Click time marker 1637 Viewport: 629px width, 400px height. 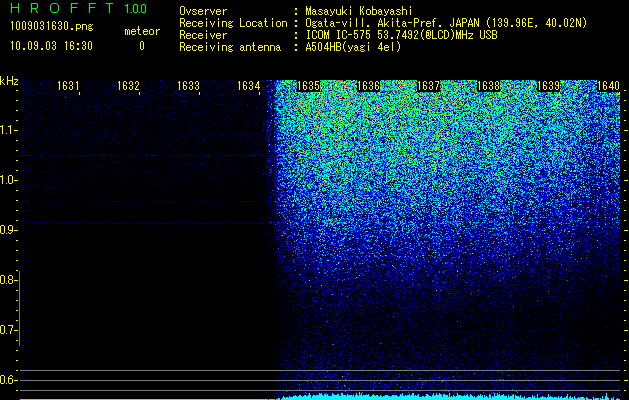pyautogui.click(x=428, y=85)
